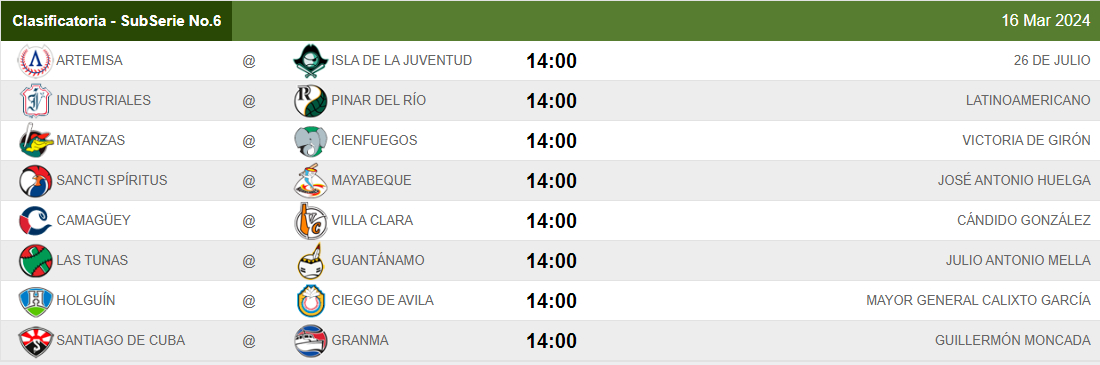This screenshot has width=1100, height=365.
Task: Open the HOLGUÍN team name link
Action: [86, 300]
